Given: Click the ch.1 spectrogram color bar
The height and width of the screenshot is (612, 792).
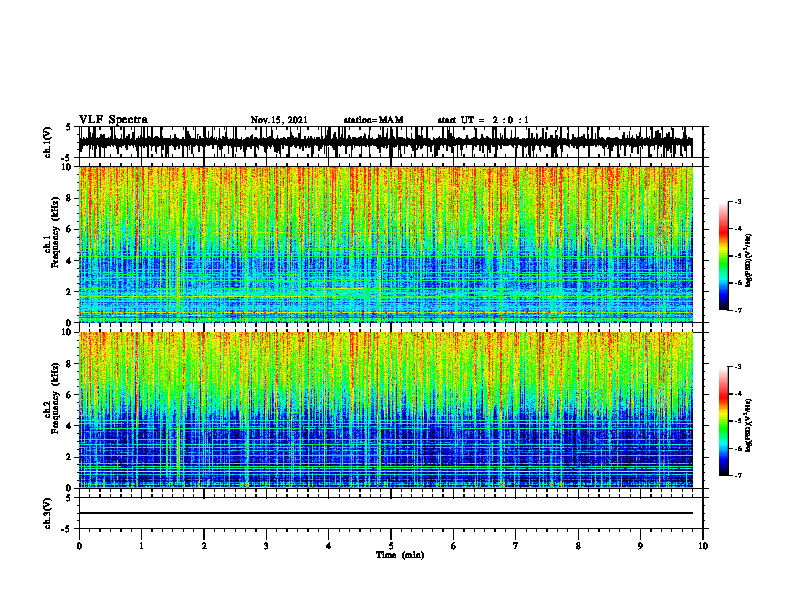Looking at the screenshot, I should (x=724, y=256).
